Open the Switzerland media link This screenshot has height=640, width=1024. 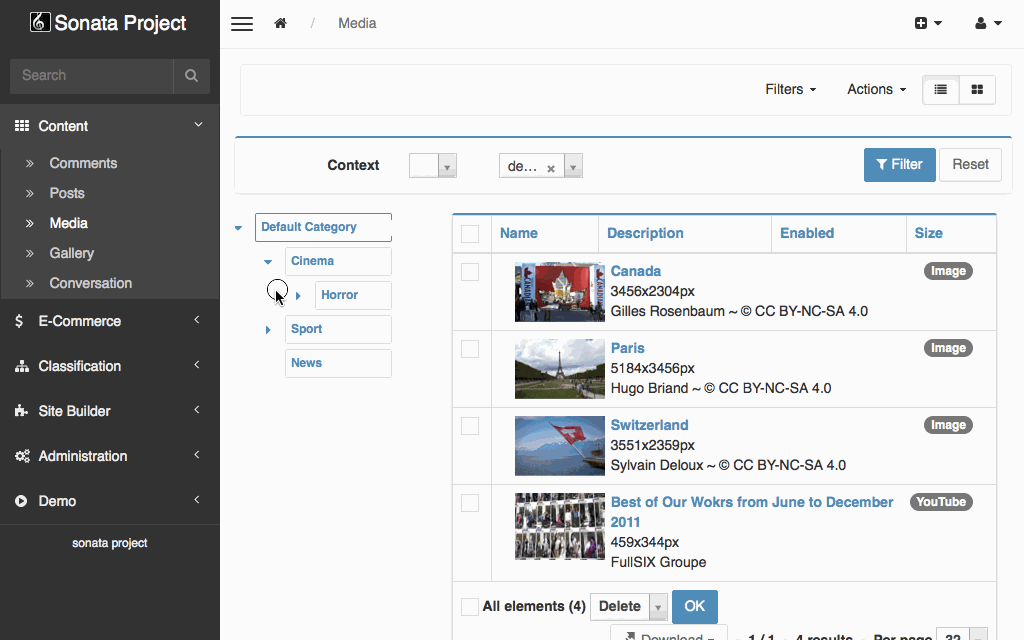coord(649,425)
